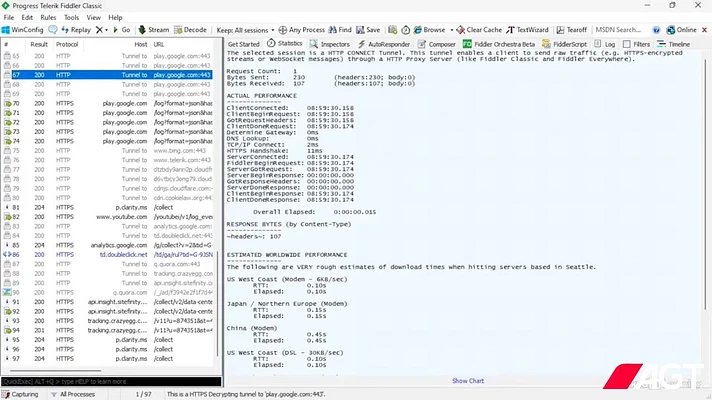Click the Any Process target picker
The width and height of the screenshot is (712, 400).
point(302,30)
